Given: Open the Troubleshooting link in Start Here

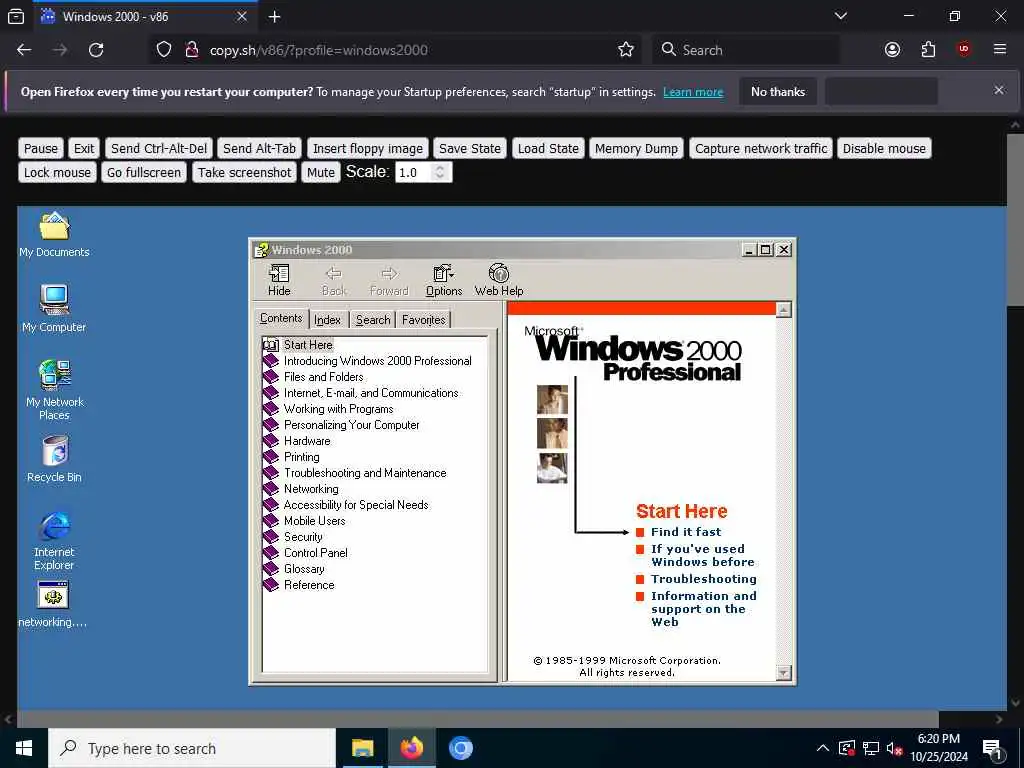Looking at the screenshot, I should click(703, 579).
